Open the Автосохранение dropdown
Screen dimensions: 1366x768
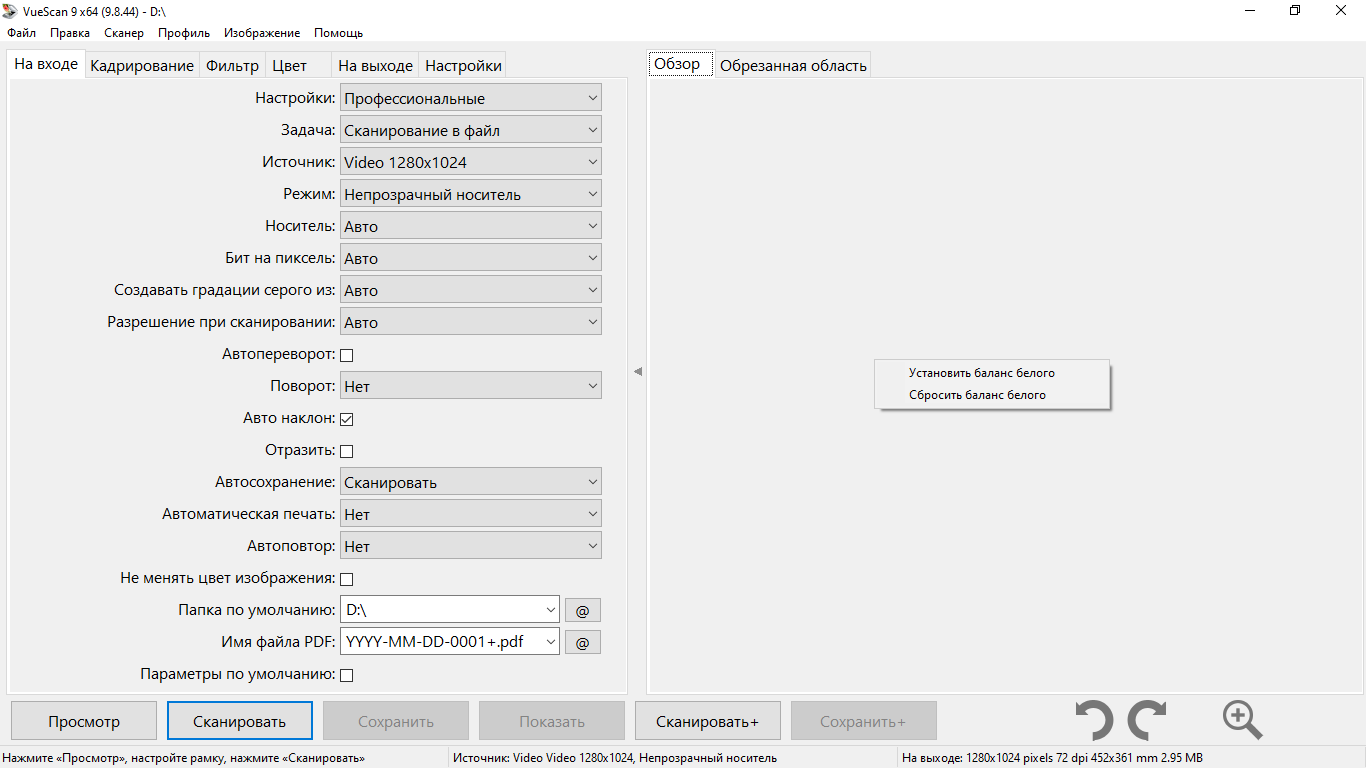471,482
